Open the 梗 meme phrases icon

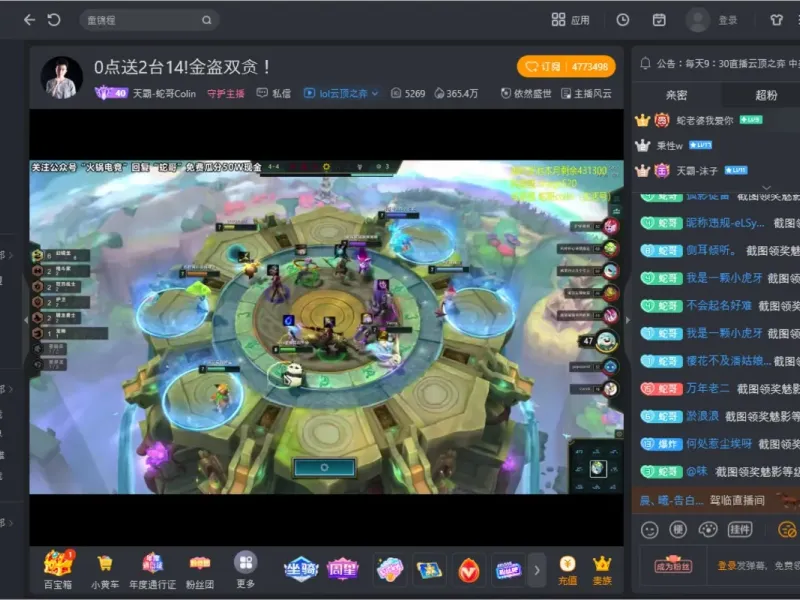(x=678, y=530)
